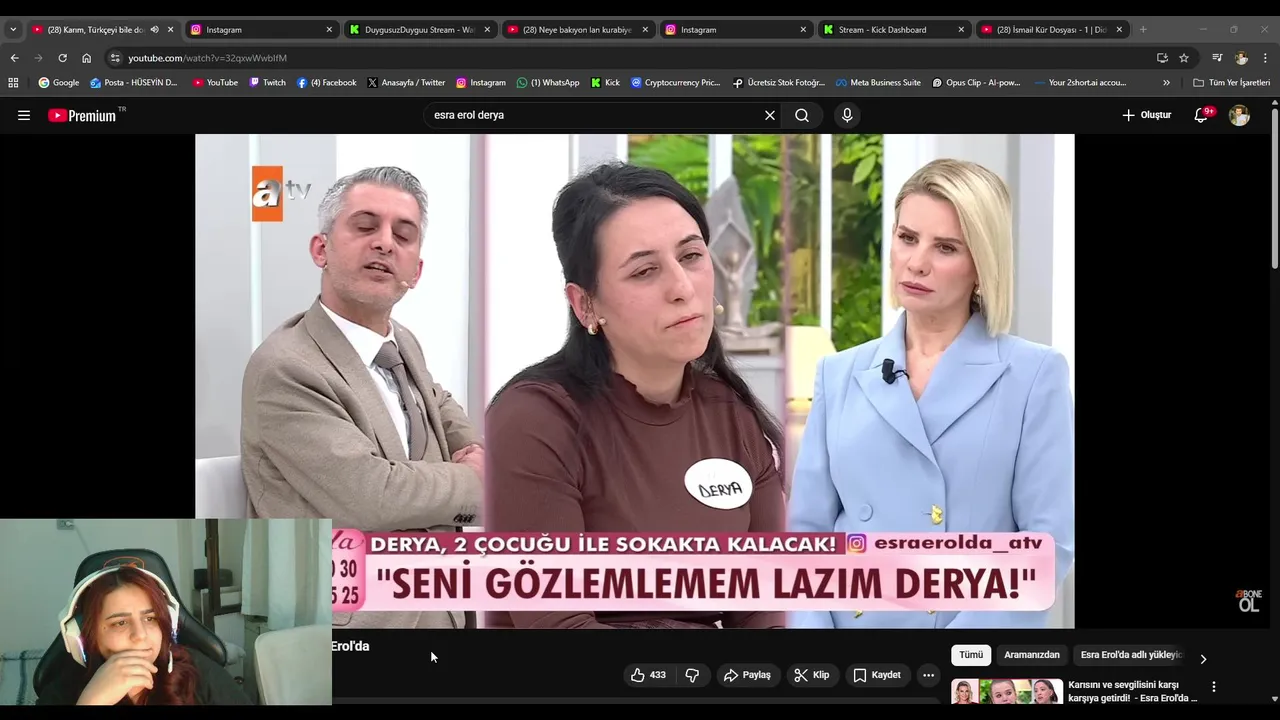Open the Google bookmark
The width and height of the screenshot is (1280, 720).
coord(59,83)
